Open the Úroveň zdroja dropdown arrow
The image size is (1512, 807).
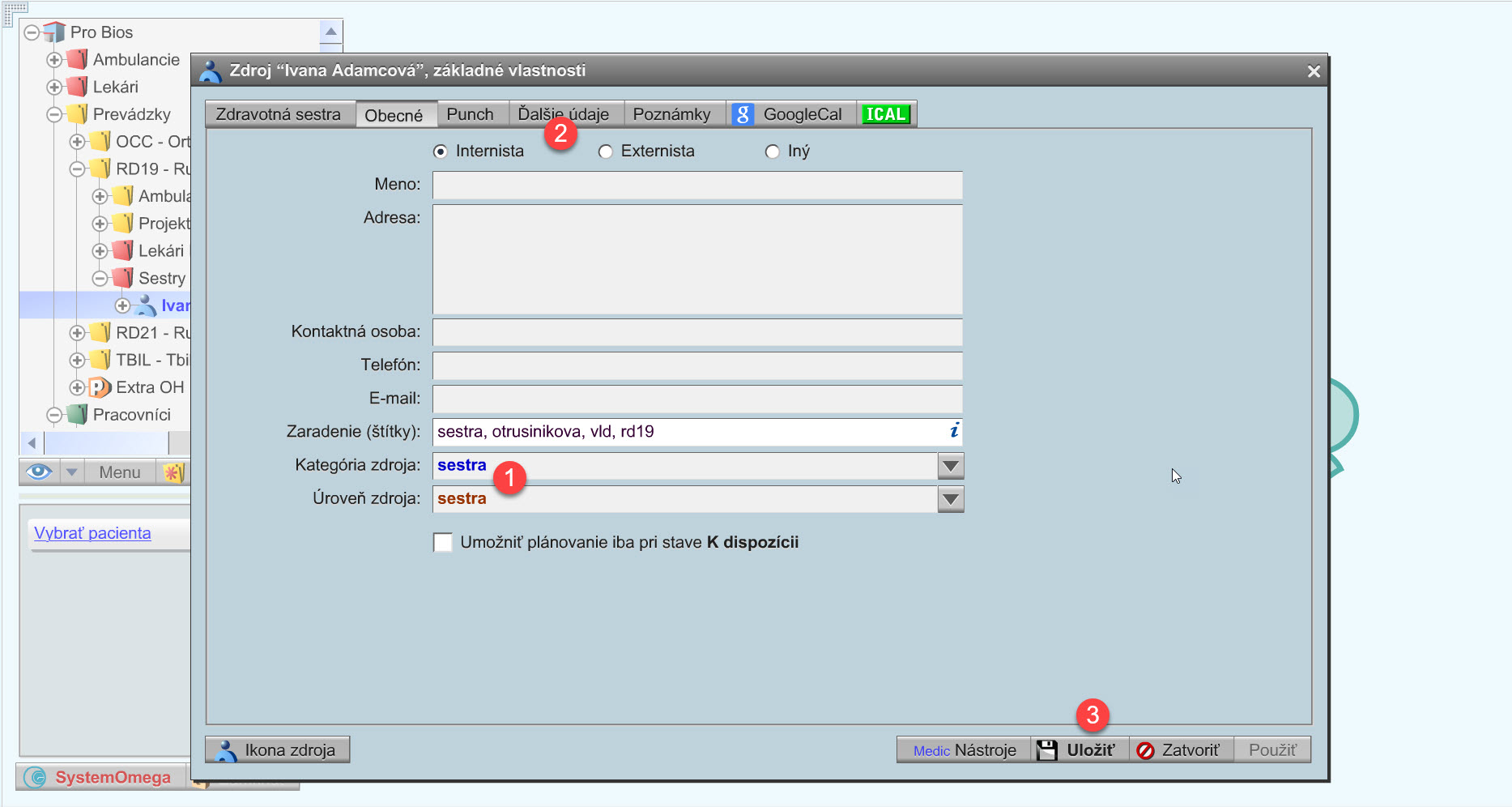coord(950,499)
